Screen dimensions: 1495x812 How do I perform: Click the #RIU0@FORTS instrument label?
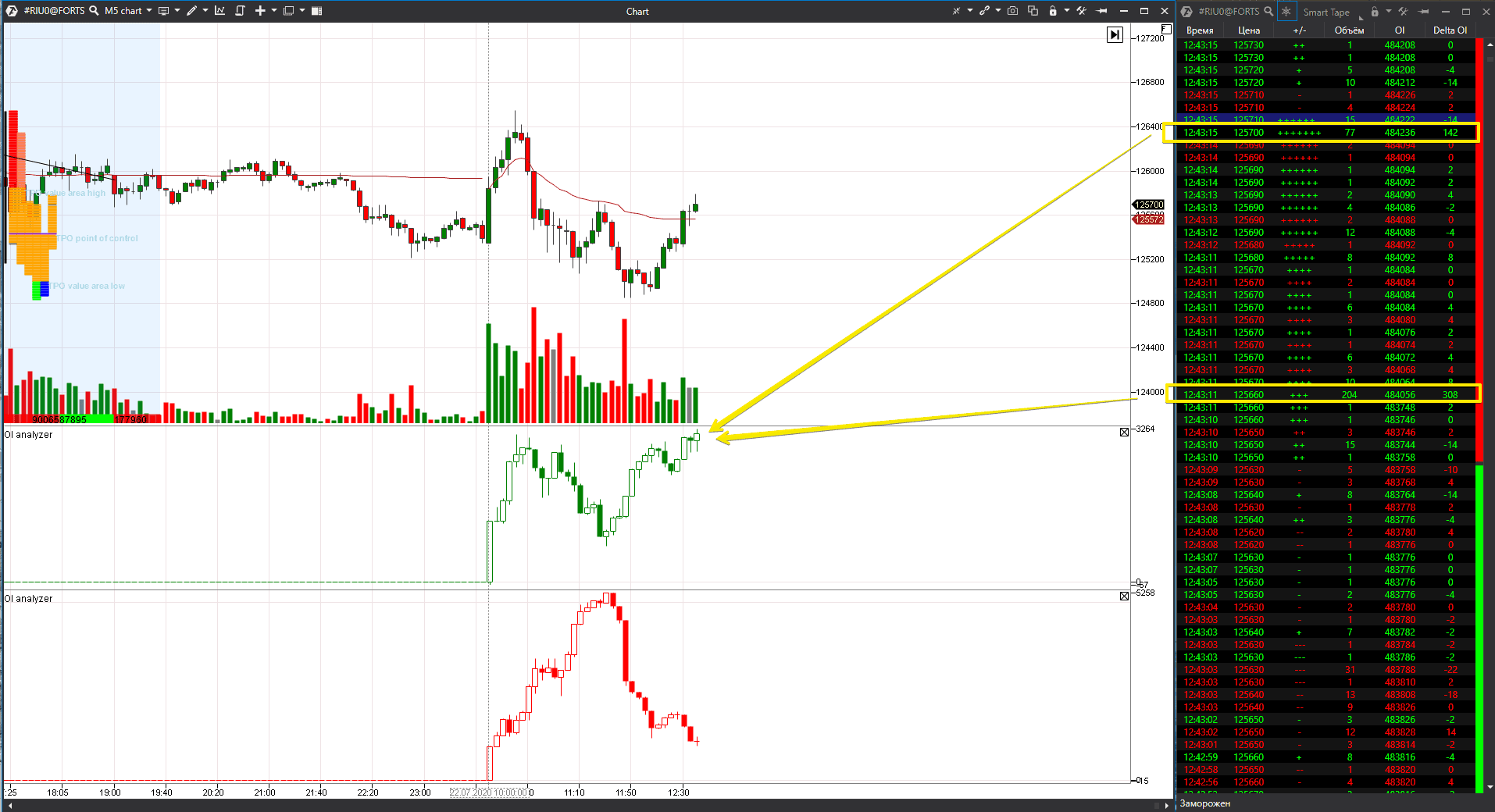pyautogui.click(x=55, y=11)
